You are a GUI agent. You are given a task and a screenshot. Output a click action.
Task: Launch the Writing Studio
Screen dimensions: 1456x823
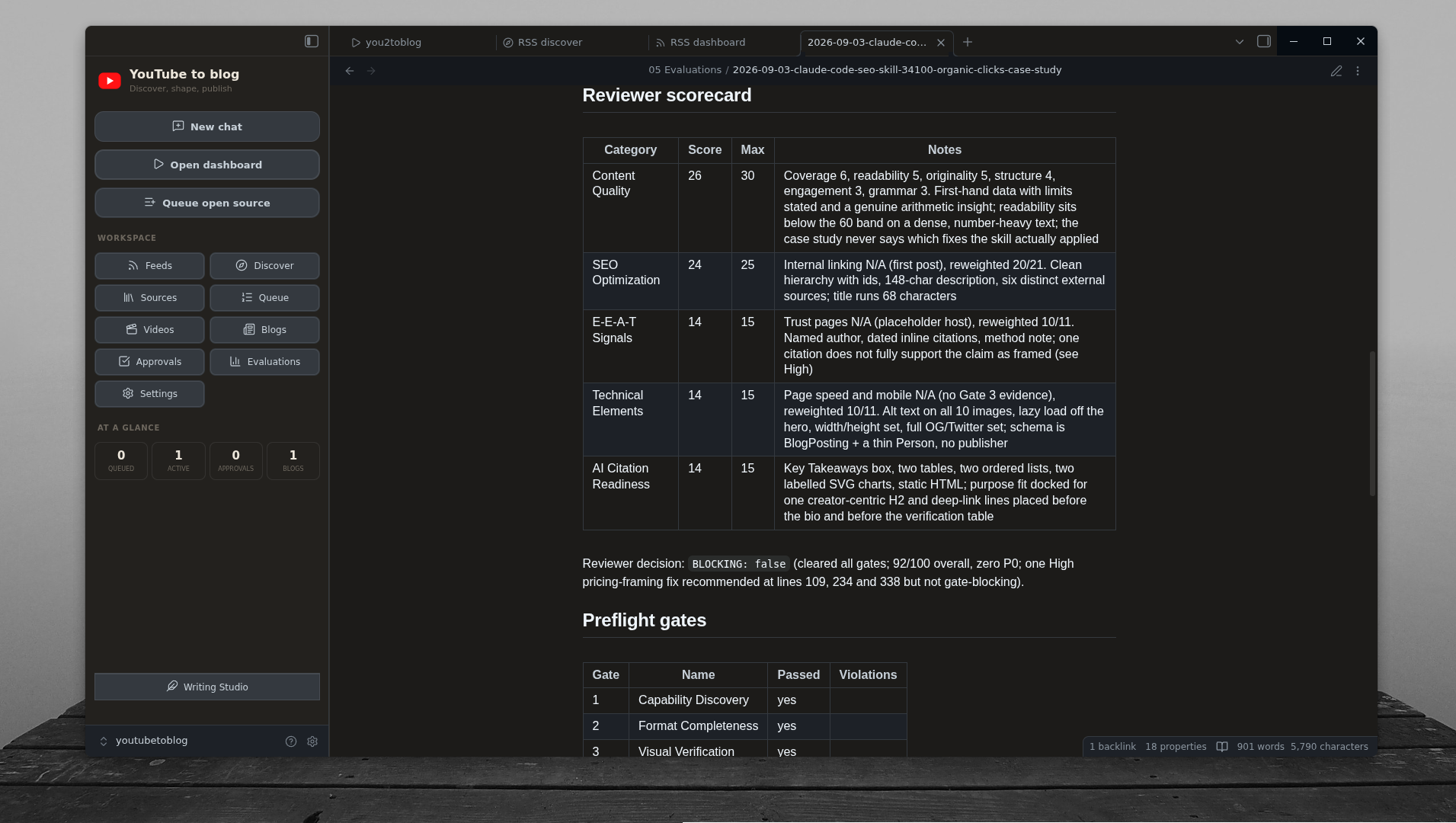point(207,687)
